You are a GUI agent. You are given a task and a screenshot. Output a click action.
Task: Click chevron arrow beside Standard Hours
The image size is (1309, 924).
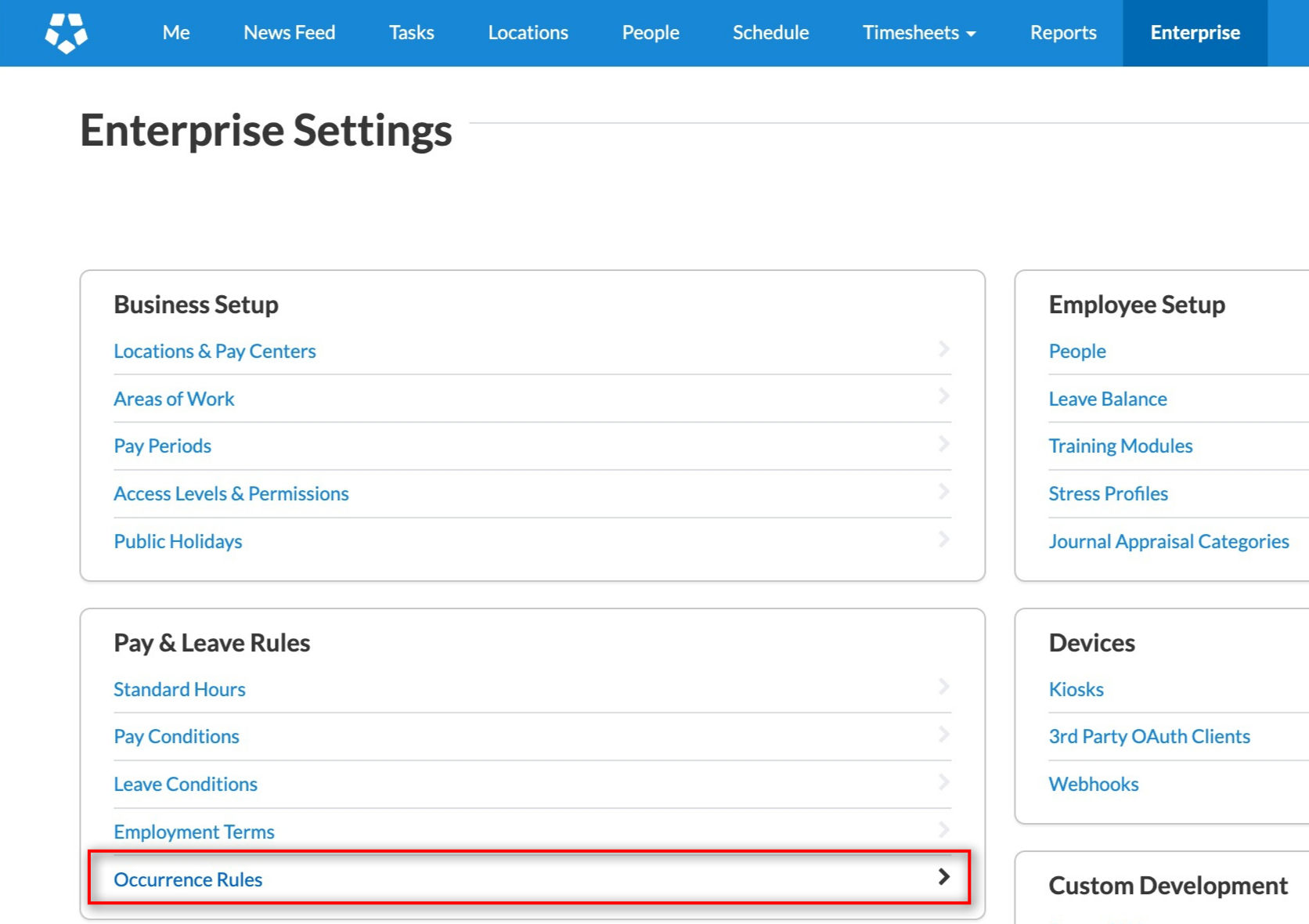click(x=943, y=688)
